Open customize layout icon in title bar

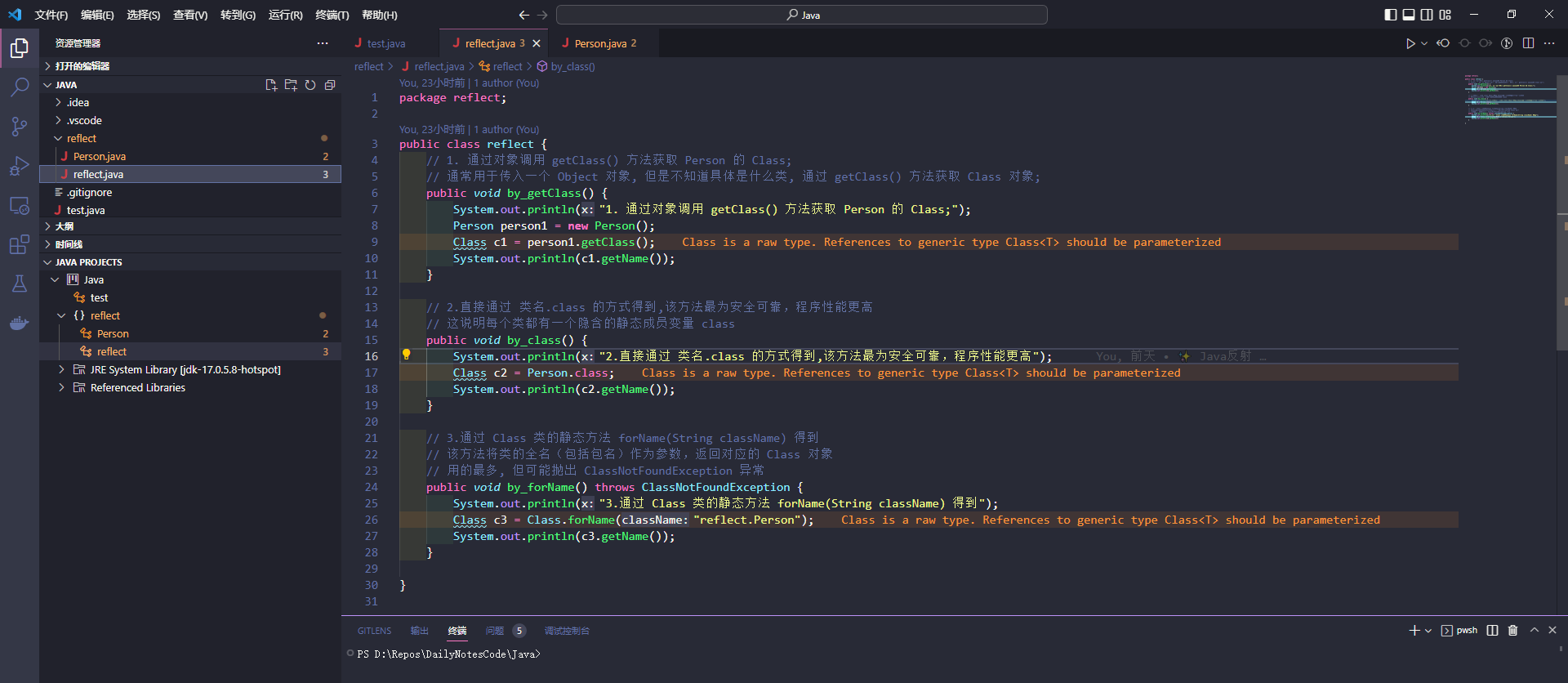(1445, 15)
